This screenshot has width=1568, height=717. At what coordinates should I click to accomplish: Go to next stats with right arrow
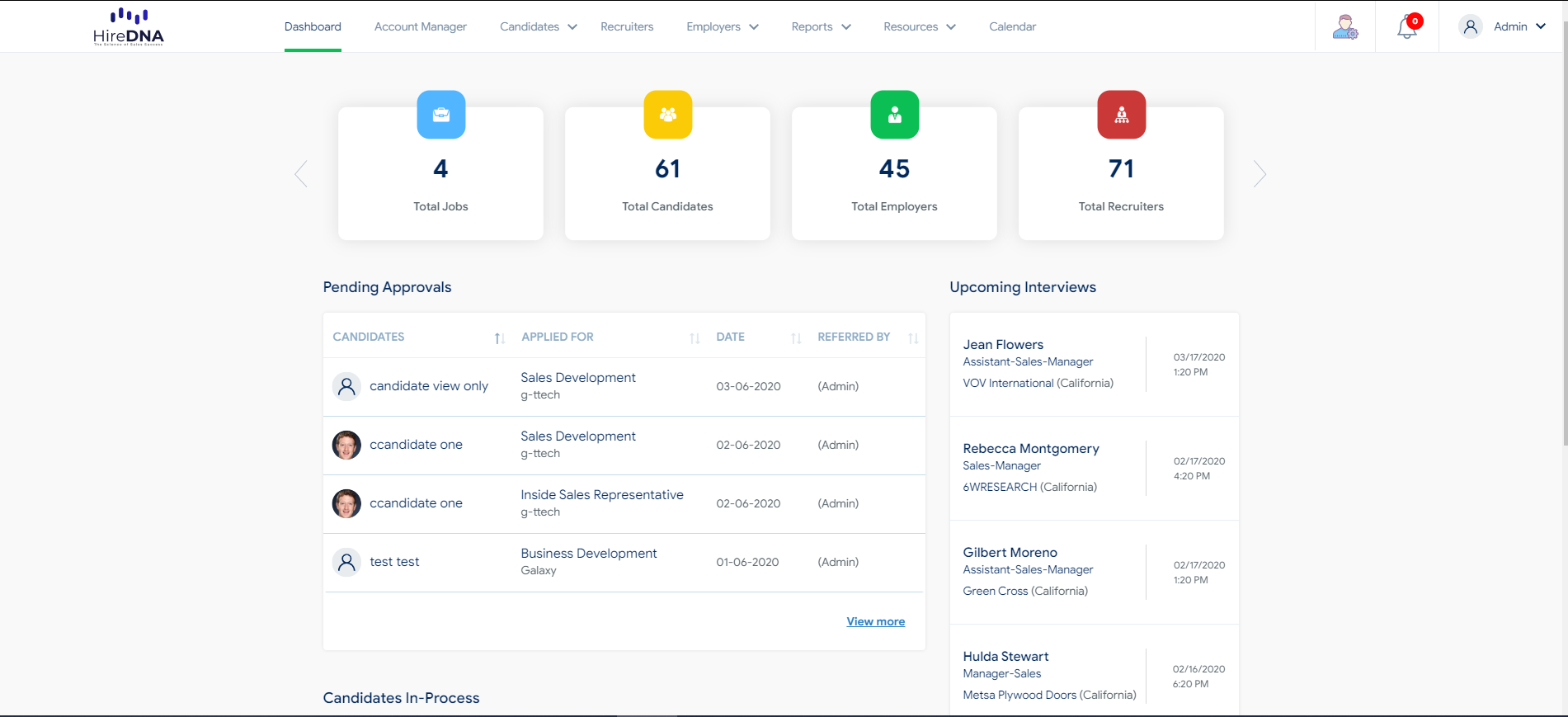(x=1260, y=173)
